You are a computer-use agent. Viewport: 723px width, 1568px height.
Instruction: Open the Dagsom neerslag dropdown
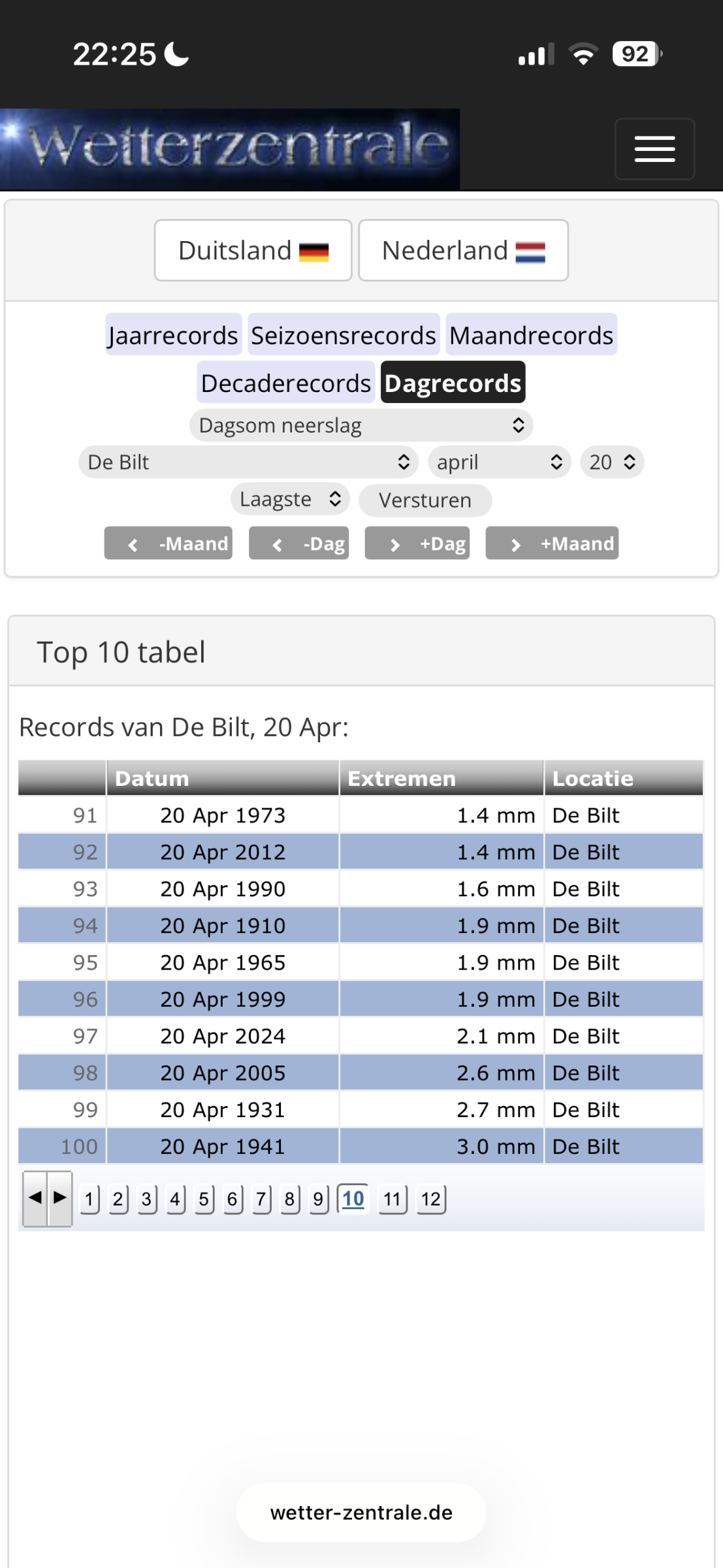click(x=361, y=425)
